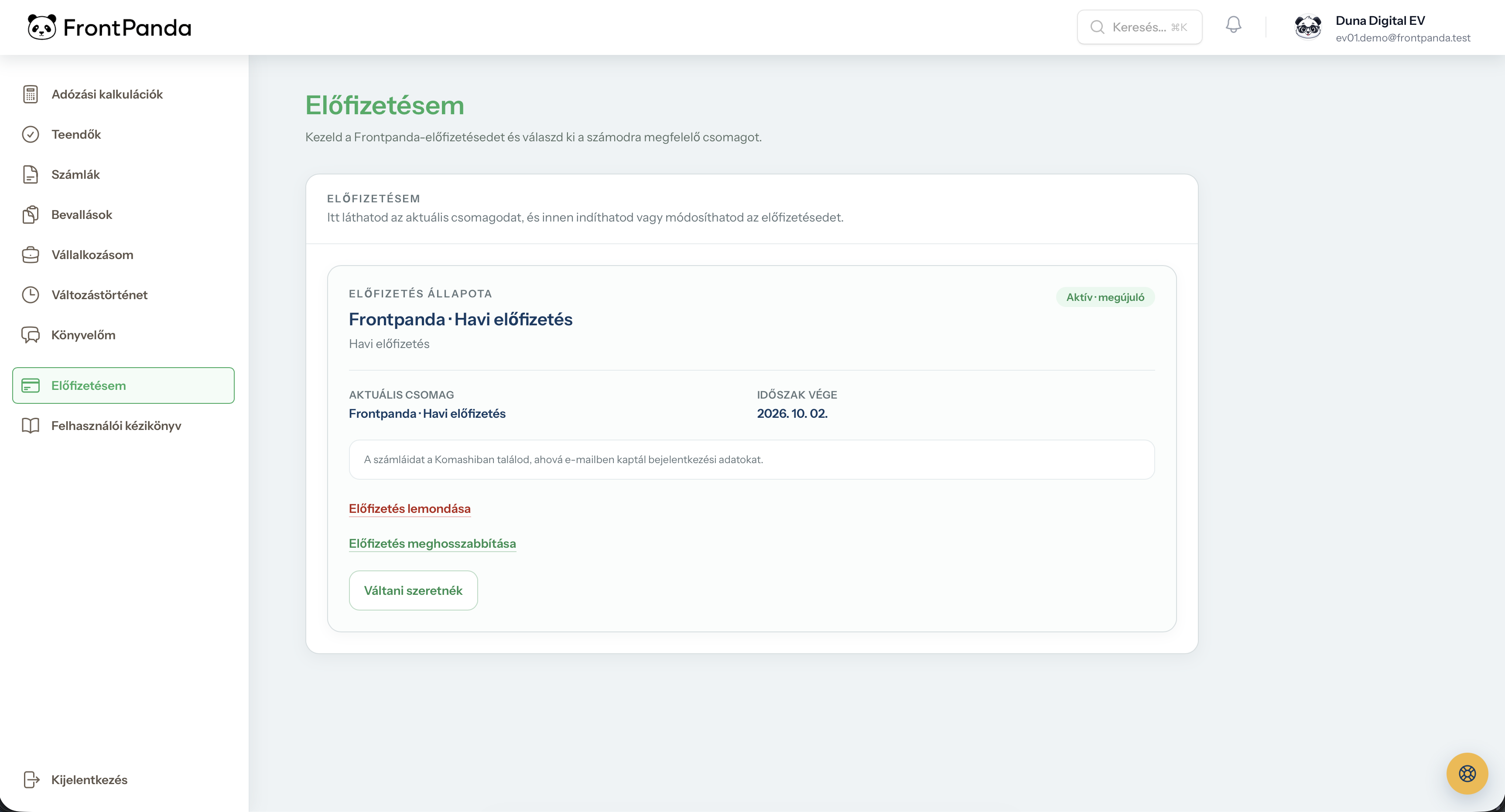Click the clock icon for Változástörténet
This screenshot has width=1505, height=812.
point(31,295)
